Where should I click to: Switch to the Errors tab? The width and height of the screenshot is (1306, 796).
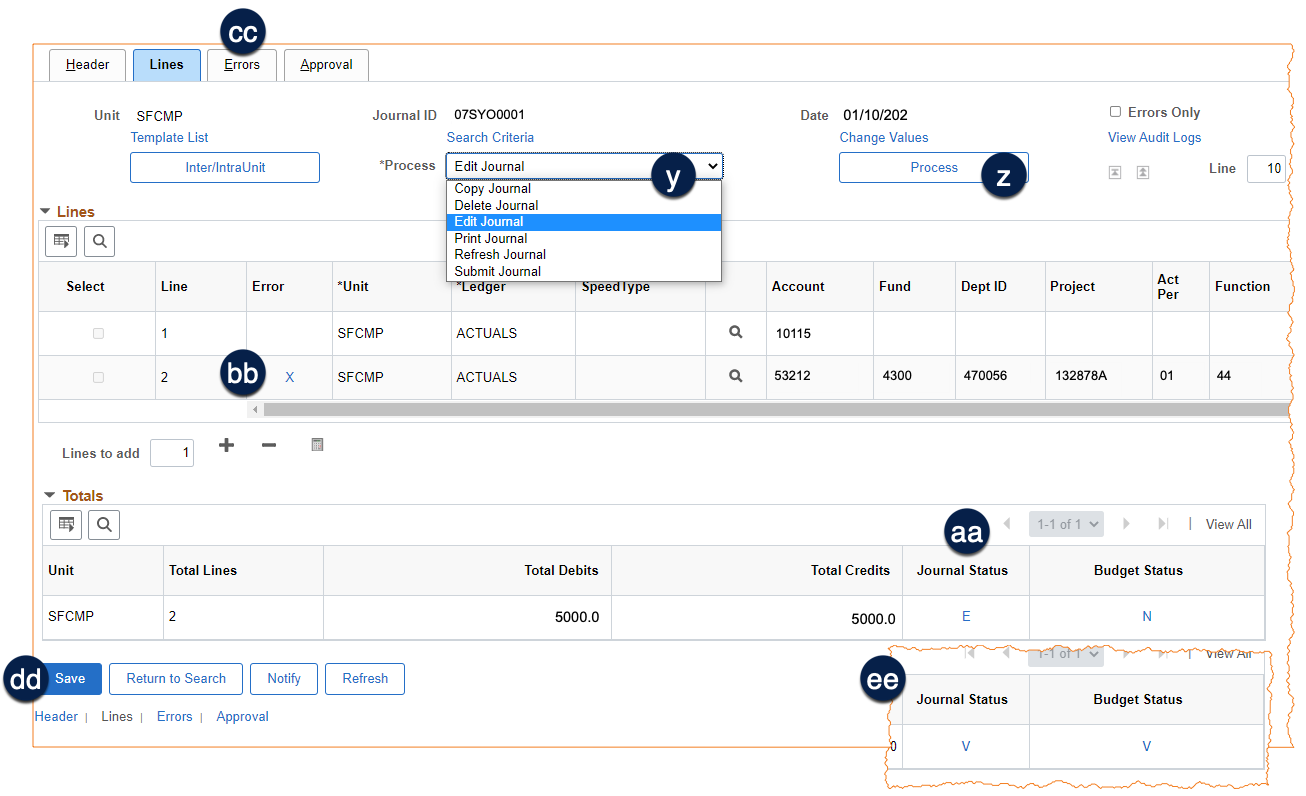point(242,65)
